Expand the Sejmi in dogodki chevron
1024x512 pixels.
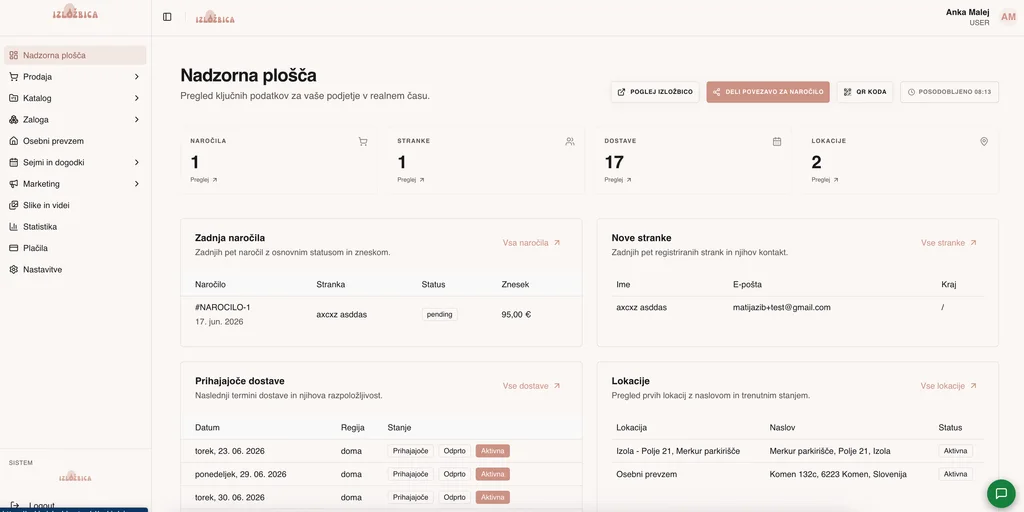[x=136, y=162]
